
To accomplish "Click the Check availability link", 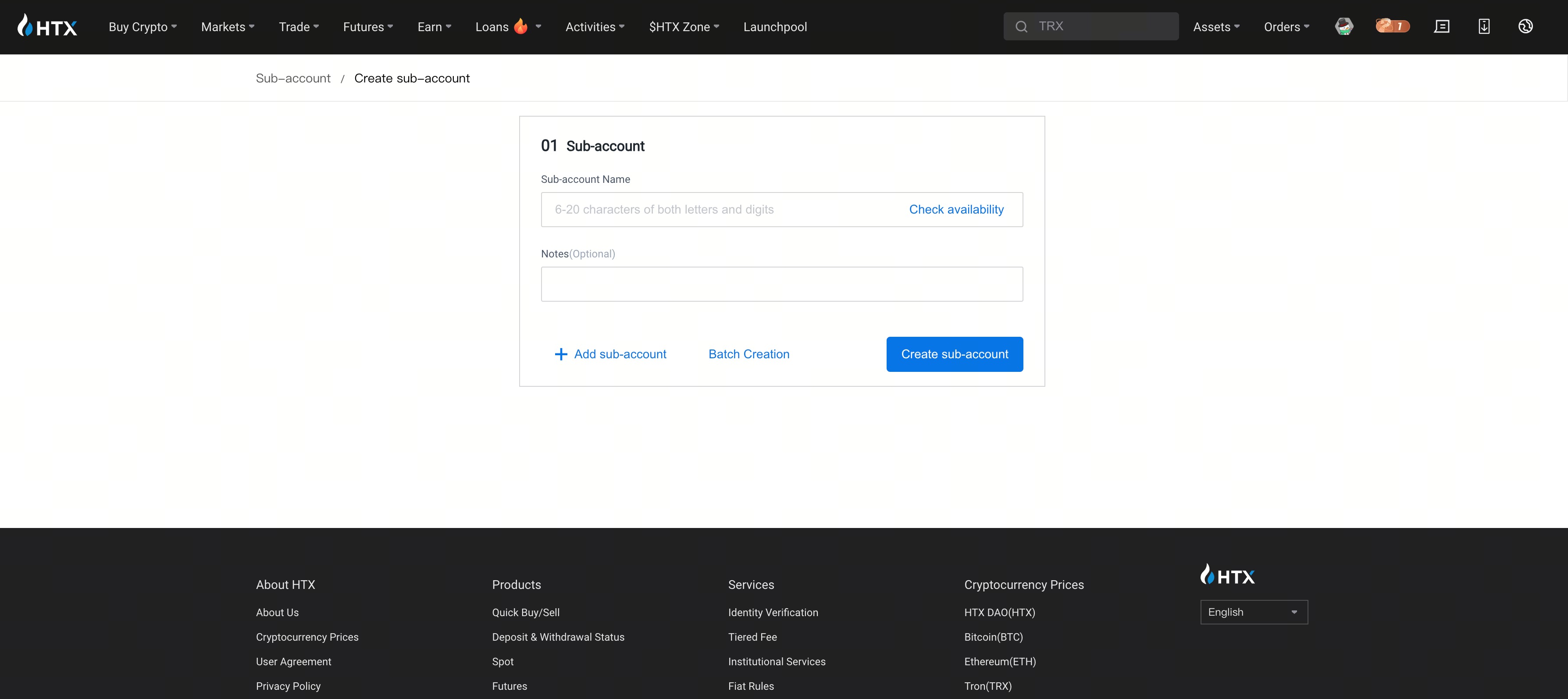I will 955,210.
